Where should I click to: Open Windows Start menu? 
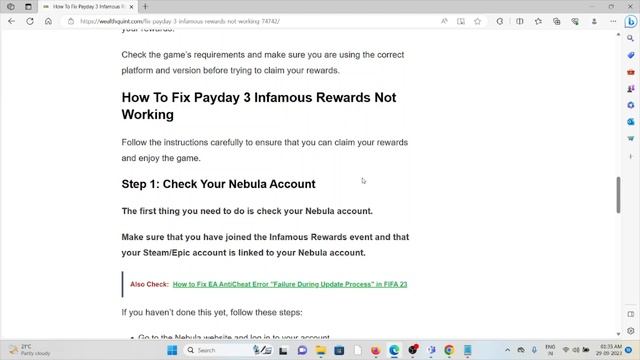coord(172,350)
